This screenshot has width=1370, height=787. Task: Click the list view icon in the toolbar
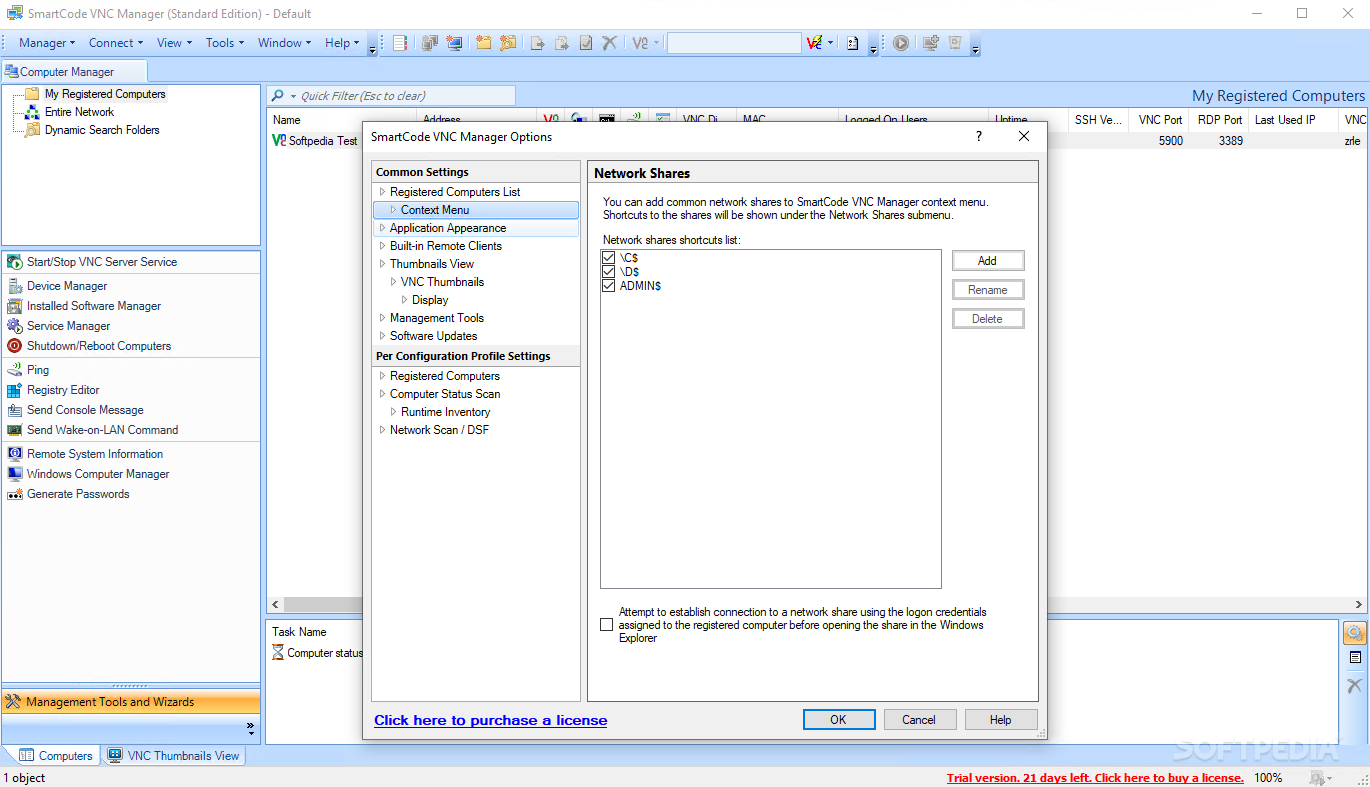pos(401,43)
